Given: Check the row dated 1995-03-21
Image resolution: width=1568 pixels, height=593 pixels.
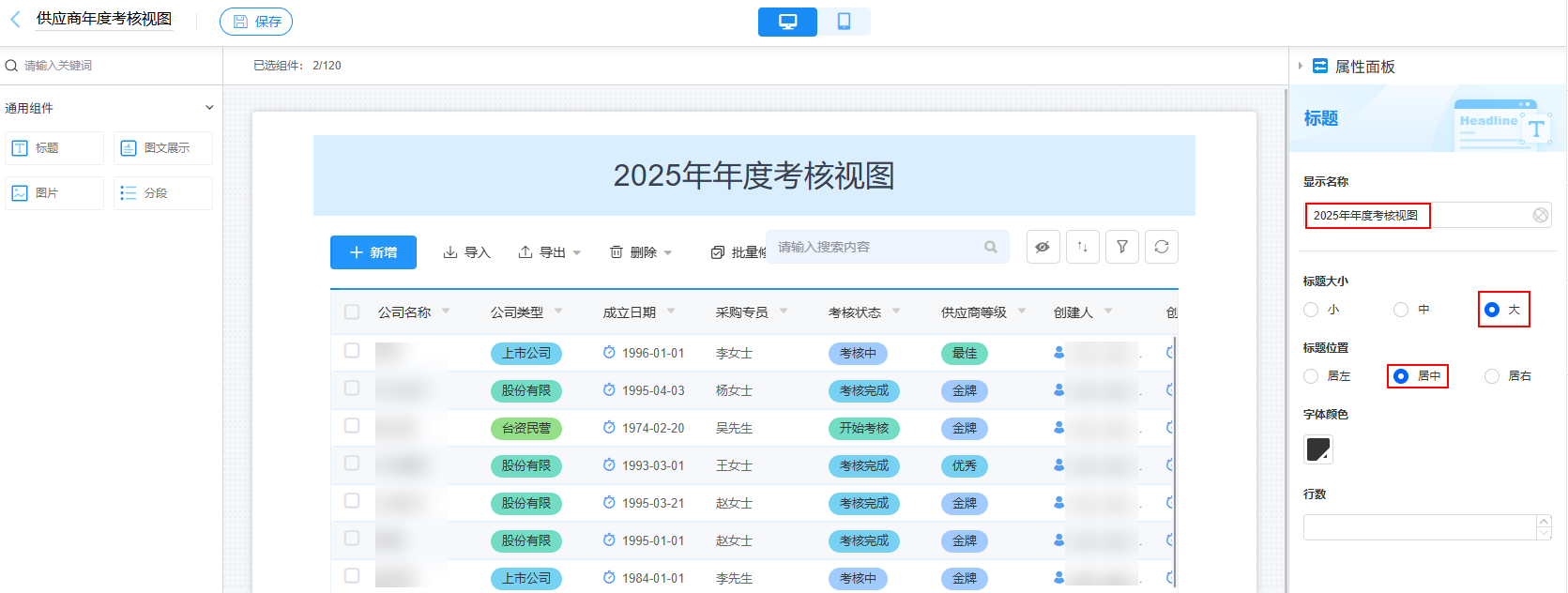Looking at the screenshot, I should 352,501.
